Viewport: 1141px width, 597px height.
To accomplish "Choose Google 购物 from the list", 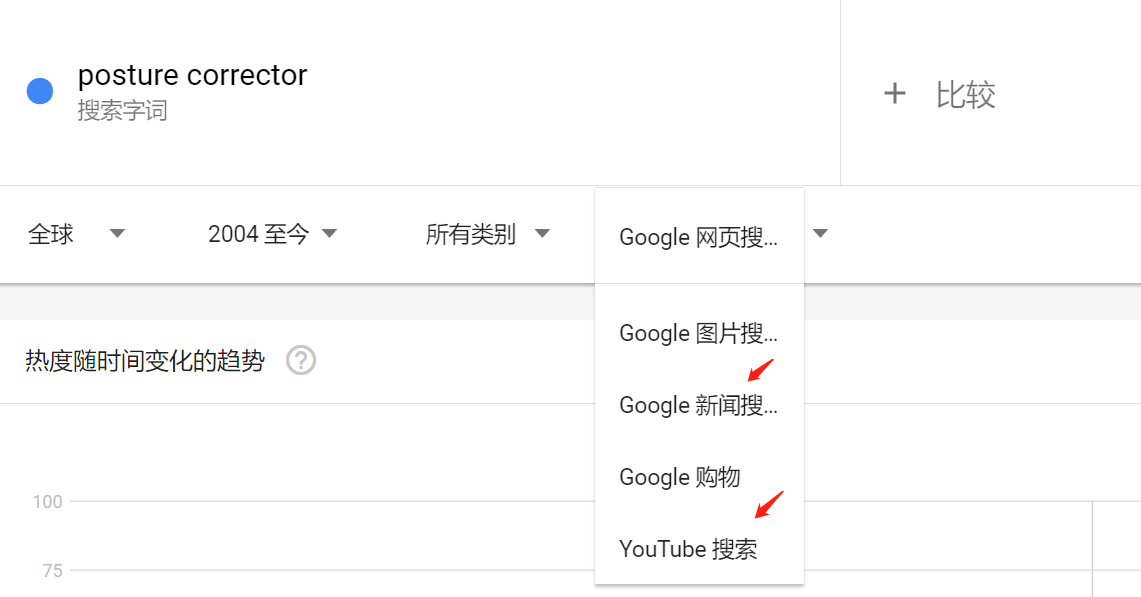I will tap(679, 477).
